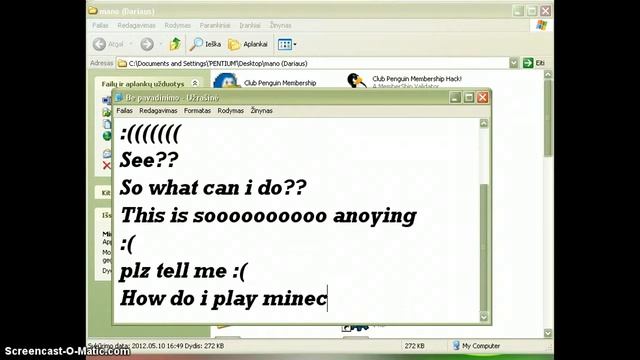Image resolution: width=640 pixels, height=360 pixels.
Task: Open Explorer Redagavimas menu
Action: (x=136, y=25)
